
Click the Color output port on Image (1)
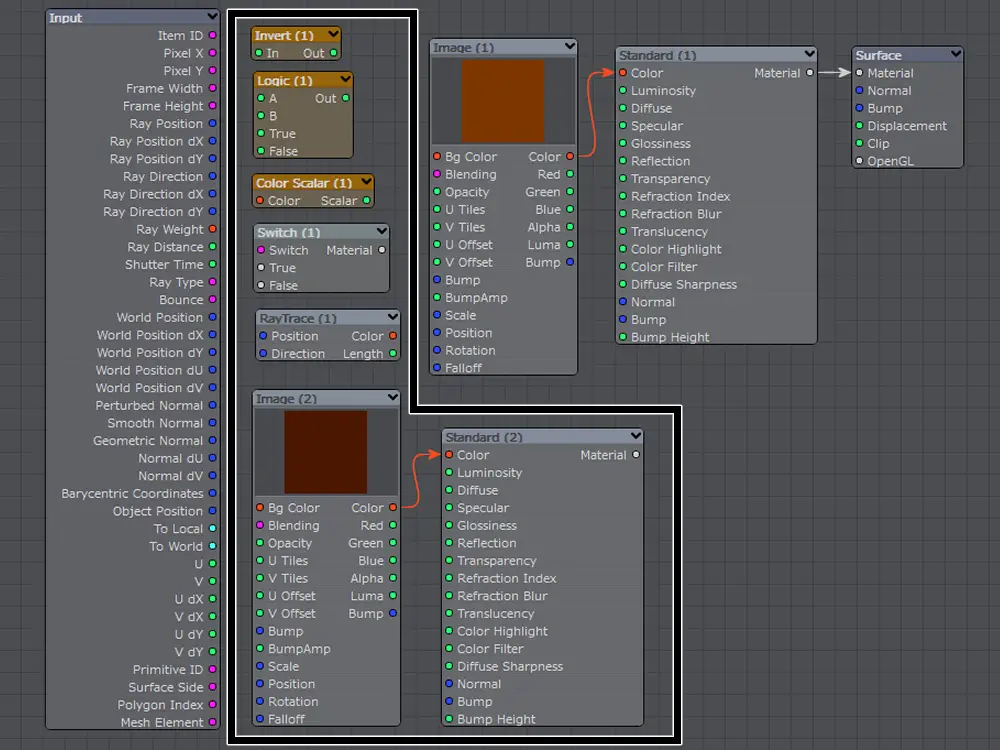570,157
